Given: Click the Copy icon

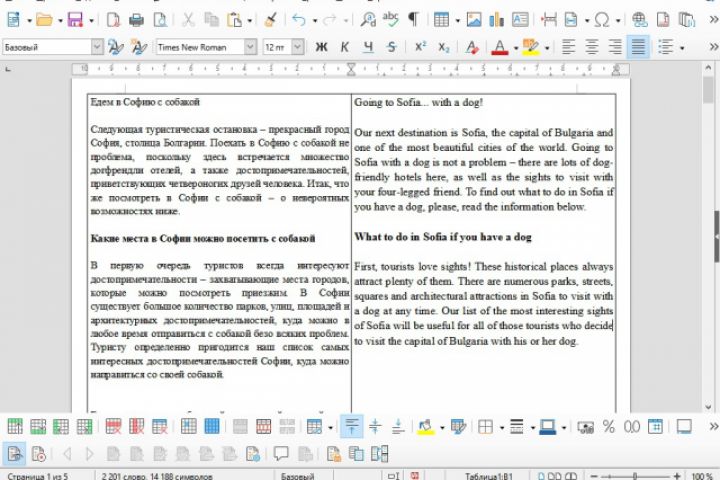Looking at the screenshot, I should [x=211, y=20].
